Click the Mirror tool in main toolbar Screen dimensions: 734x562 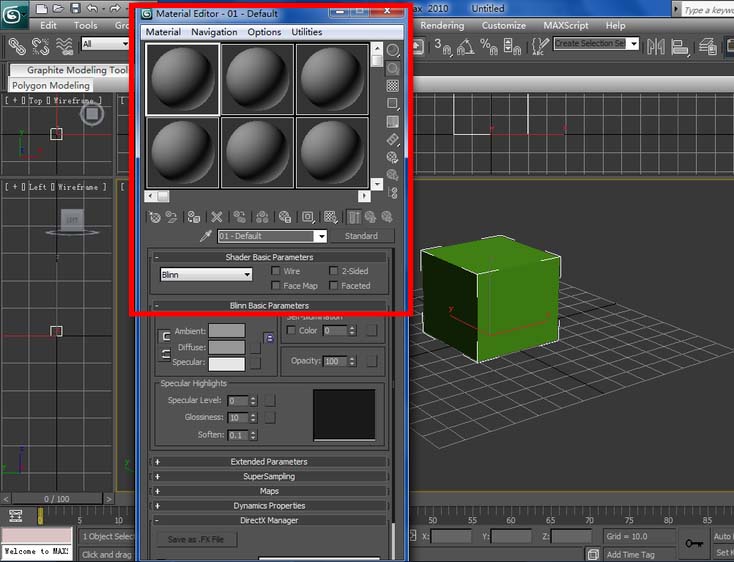[x=657, y=46]
